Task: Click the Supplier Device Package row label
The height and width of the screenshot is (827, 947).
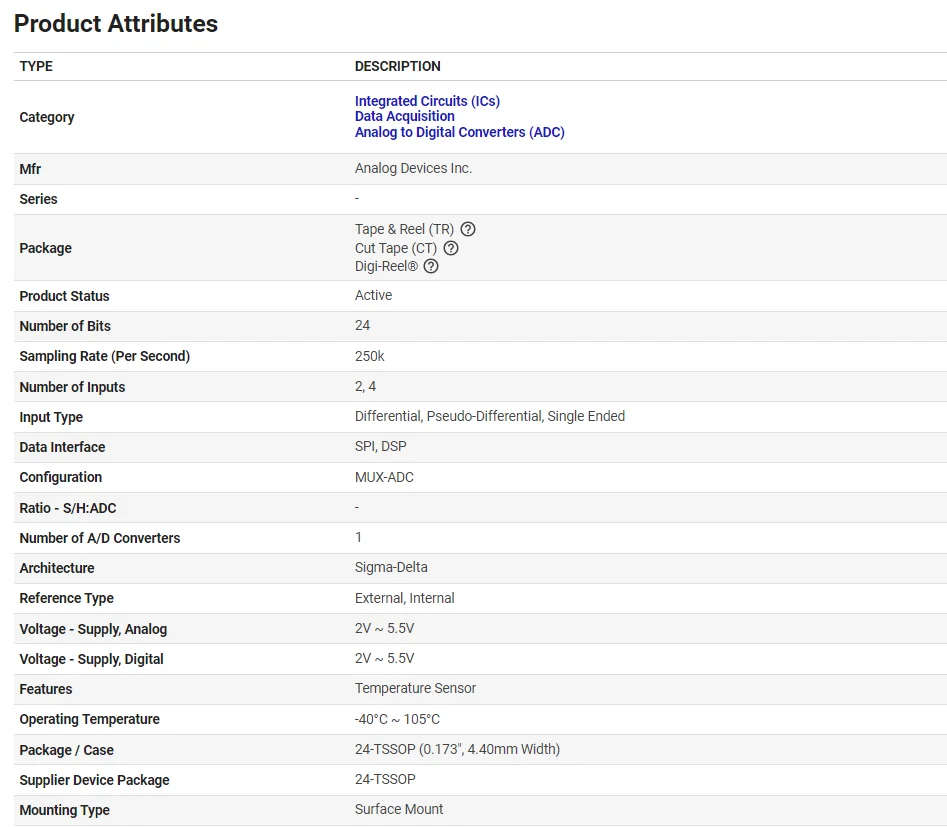Action: 94,780
